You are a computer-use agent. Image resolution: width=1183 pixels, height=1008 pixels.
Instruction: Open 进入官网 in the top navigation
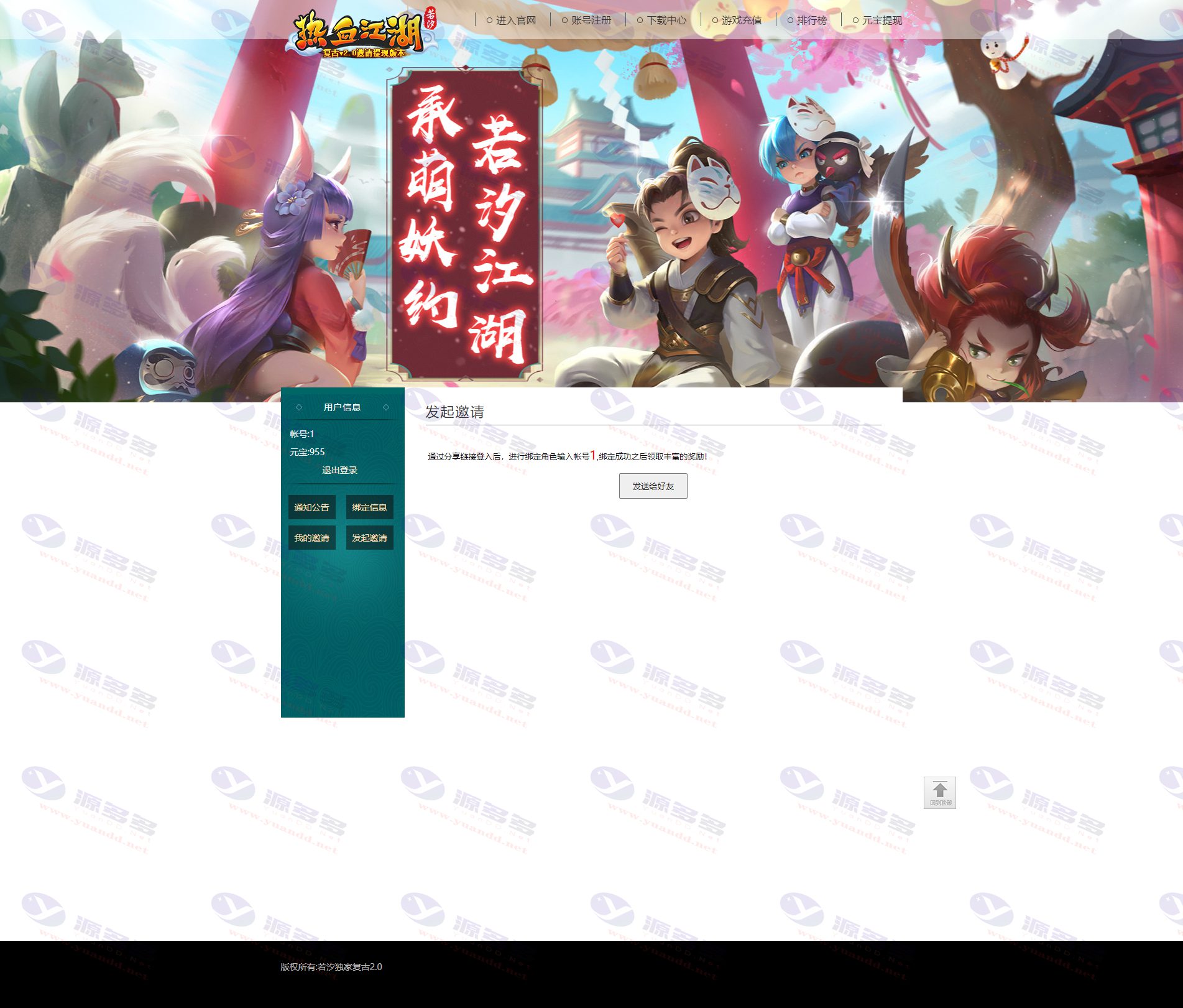click(515, 21)
